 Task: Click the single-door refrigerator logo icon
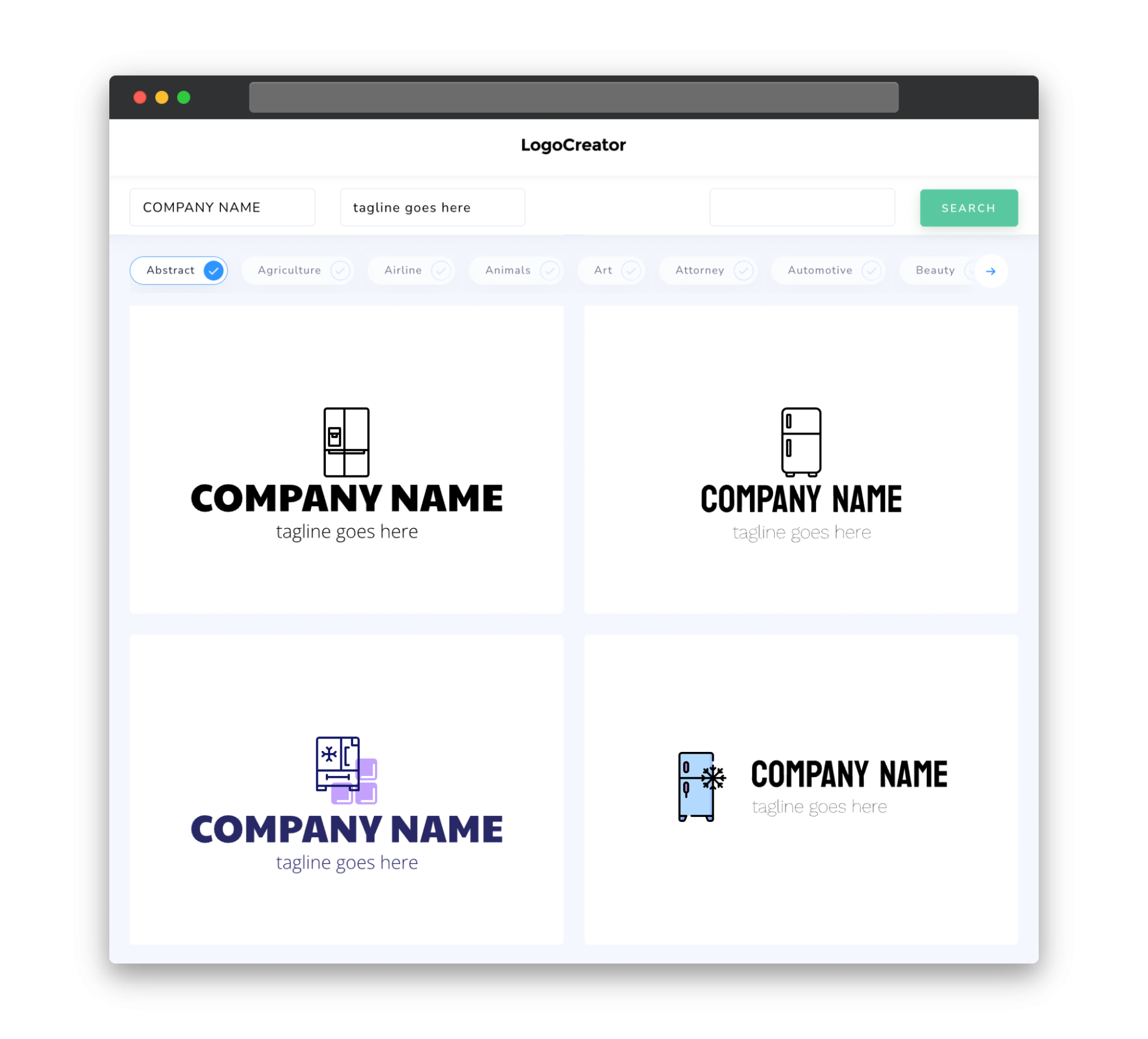(801, 440)
